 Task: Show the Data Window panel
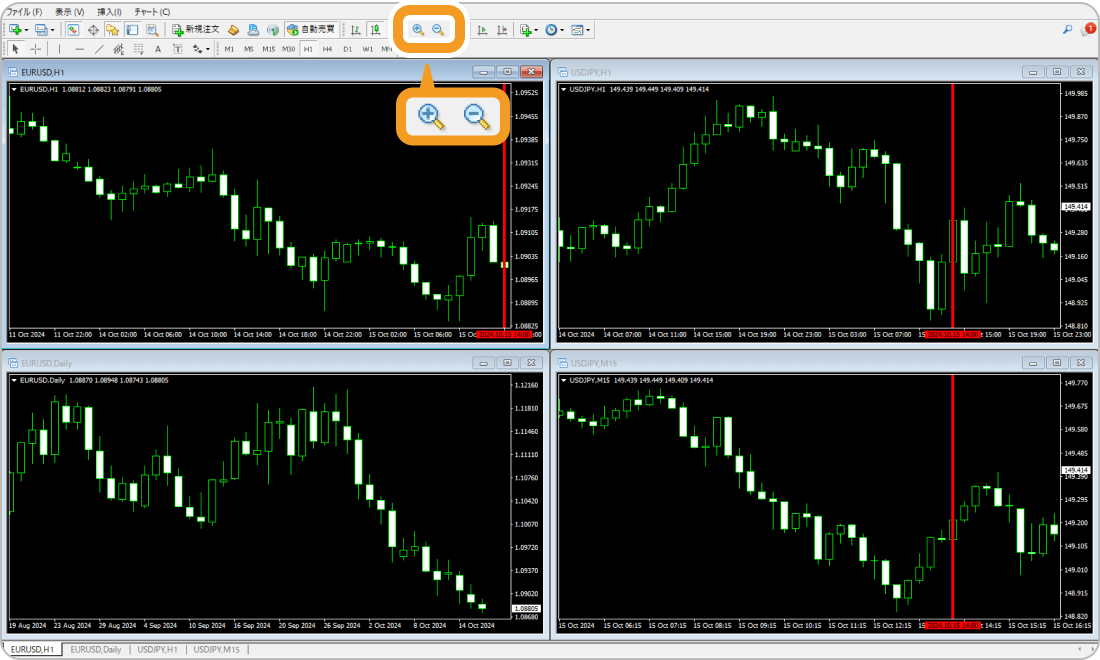click(93, 29)
